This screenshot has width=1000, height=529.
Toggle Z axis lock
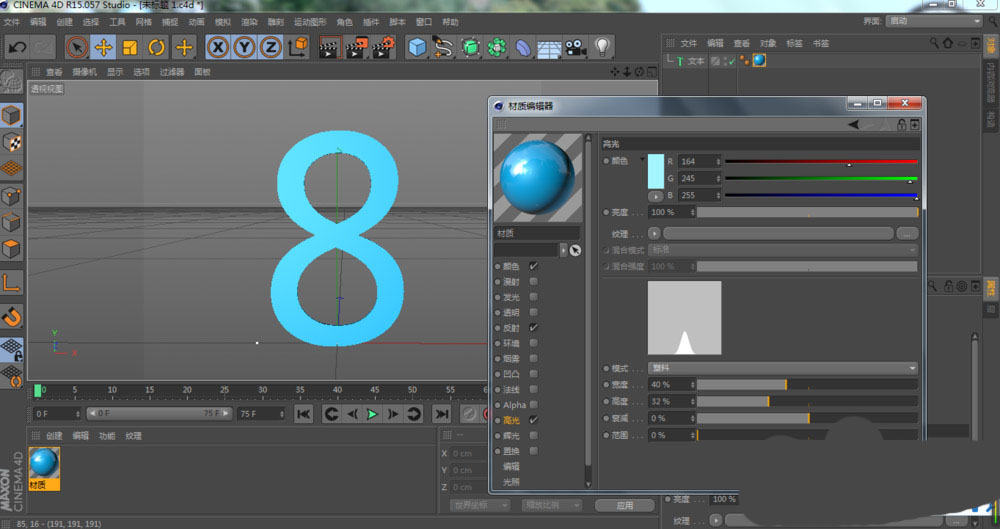click(271, 47)
